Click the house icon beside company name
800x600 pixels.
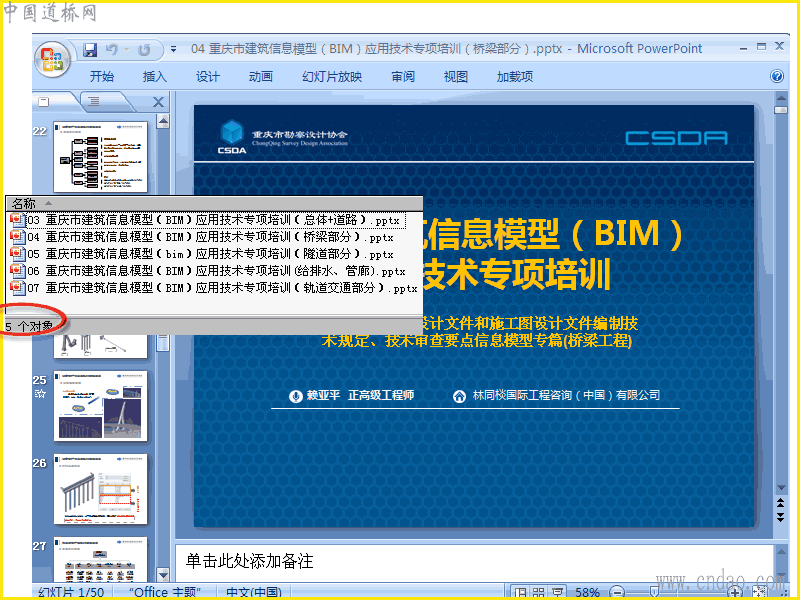tap(460, 396)
